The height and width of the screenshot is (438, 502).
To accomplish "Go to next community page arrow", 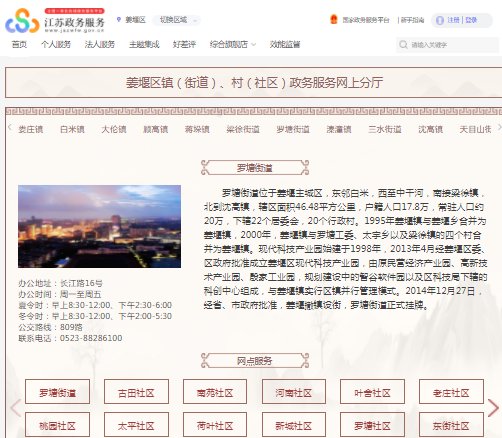I will [x=493, y=408].
